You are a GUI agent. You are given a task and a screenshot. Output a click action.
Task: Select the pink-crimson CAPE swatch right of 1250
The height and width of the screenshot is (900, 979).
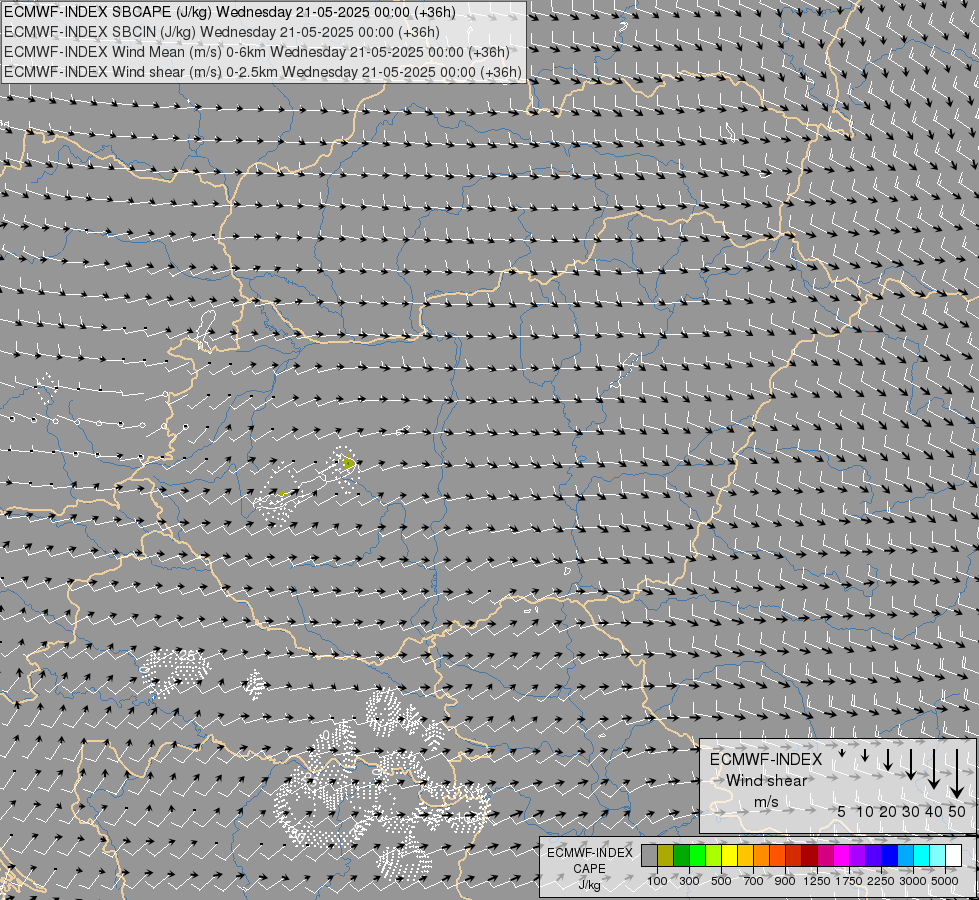(826, 855)
